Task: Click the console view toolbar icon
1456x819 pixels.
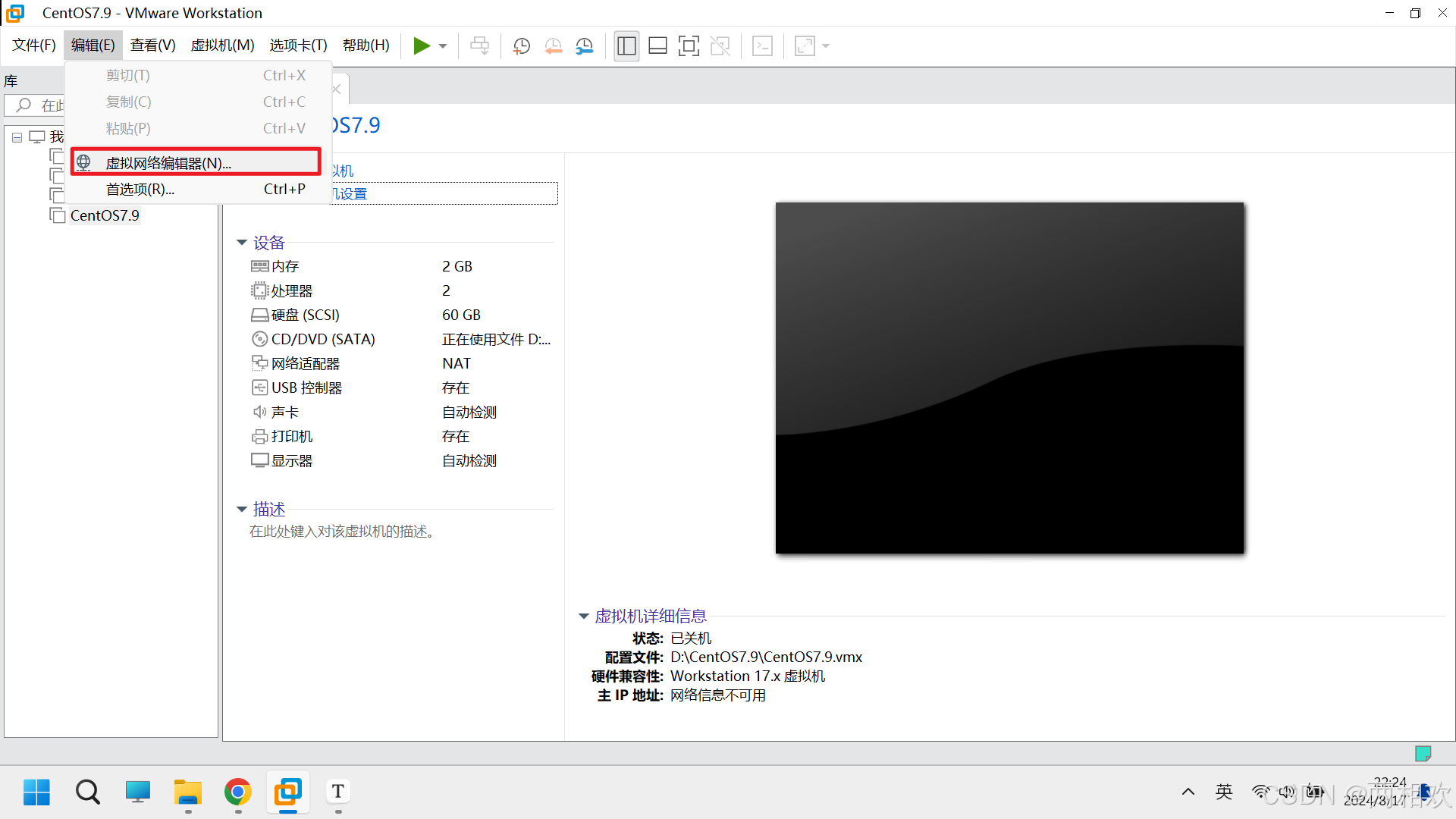Action: click(x=762, y=46)
